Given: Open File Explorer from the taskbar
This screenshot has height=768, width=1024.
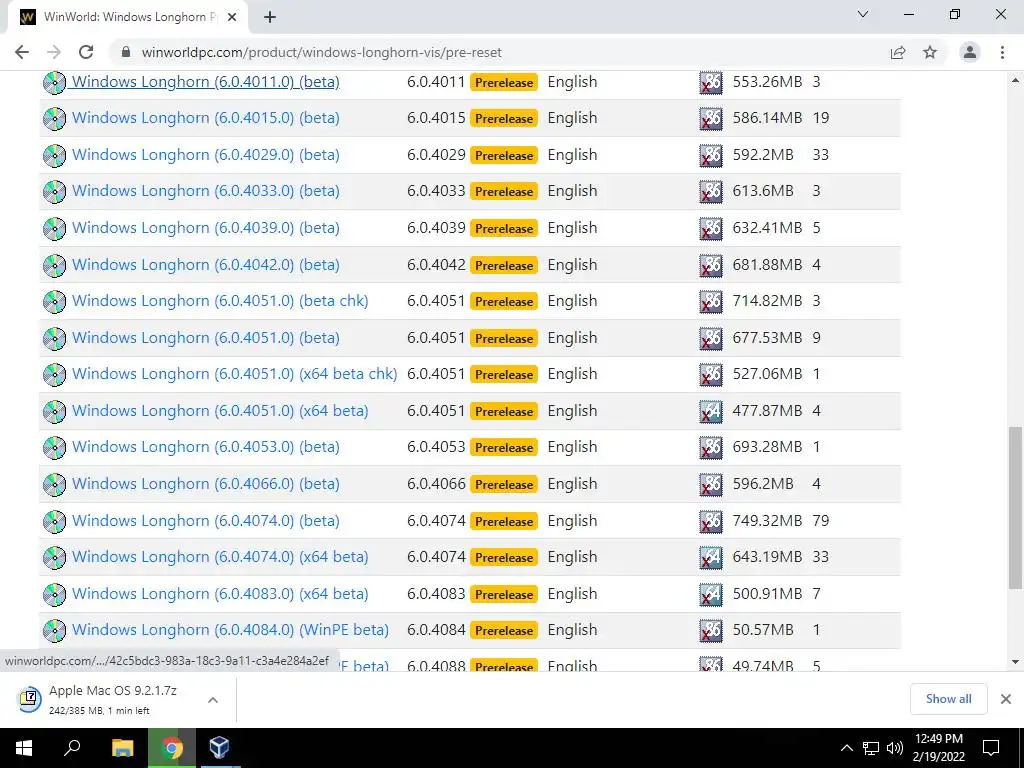Looking at the screenshot, I should pos(122,748).
